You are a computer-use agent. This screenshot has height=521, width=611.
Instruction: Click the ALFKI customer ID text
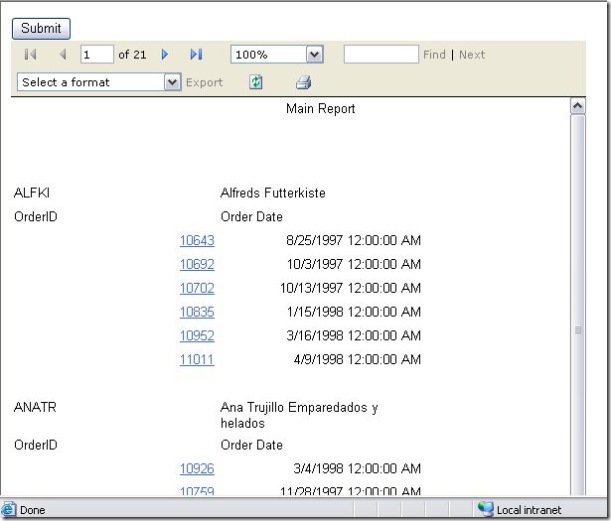tap(32, 193)
